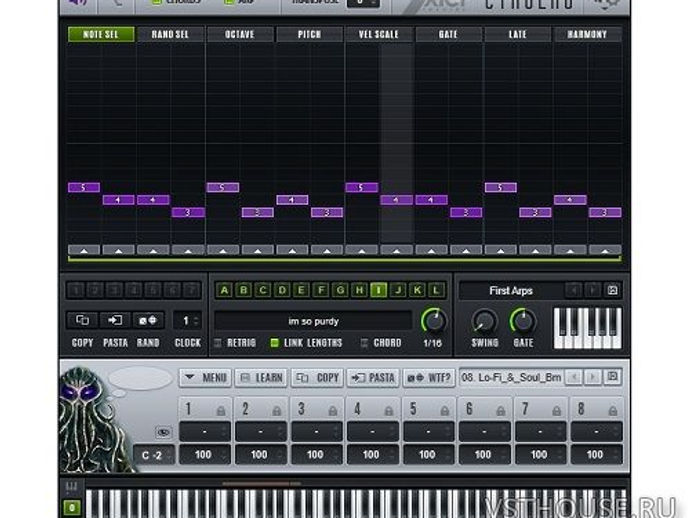Viewport: 690px width, 518px height.
Task: Select arp pattern D
Action: point(282,290)
